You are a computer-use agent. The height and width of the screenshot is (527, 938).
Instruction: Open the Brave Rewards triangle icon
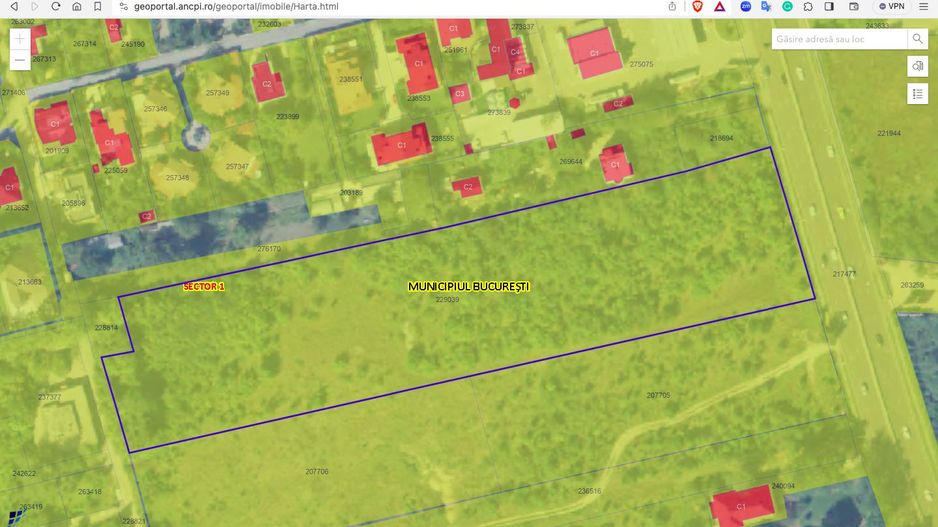(x=719, y=6)
